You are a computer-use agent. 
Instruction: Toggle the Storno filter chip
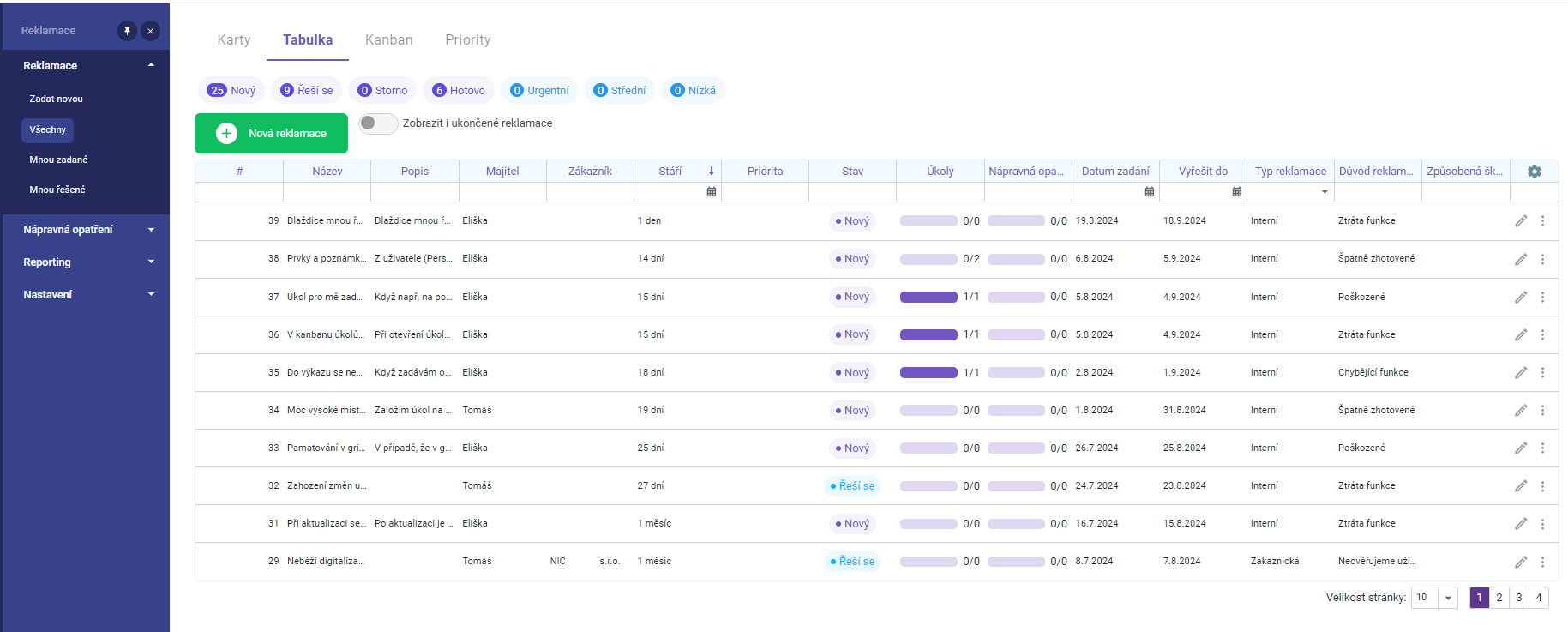(x=382, y=90)
